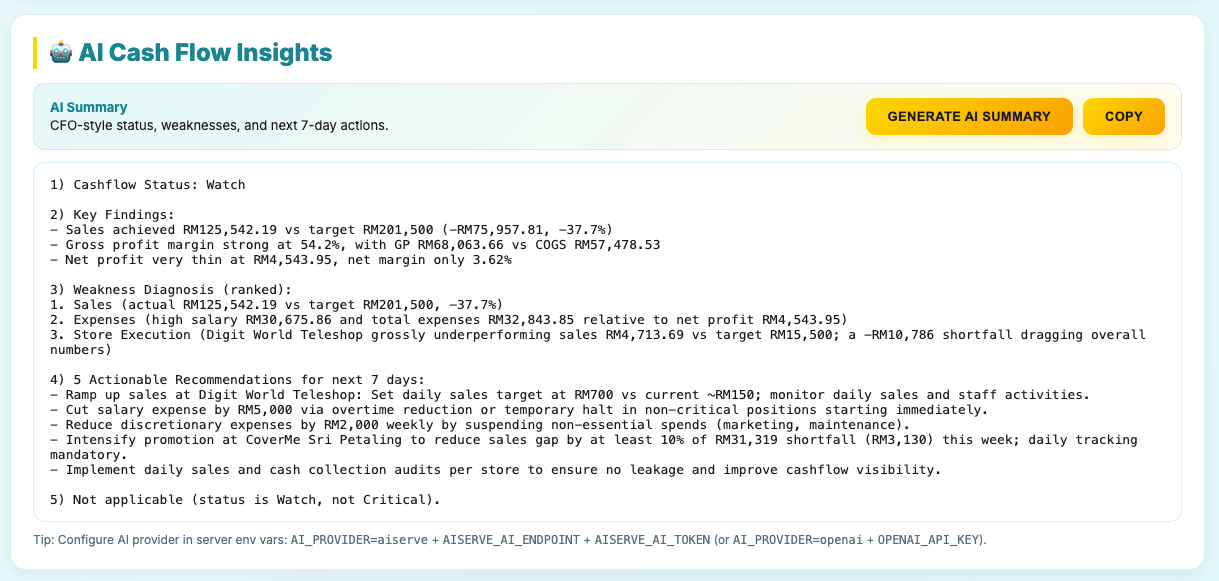This screenshot has width=1219, height=581.
Task: Click the Sales achieved RM125,542.19 finding
Action: pyautogui.click(x=331, y=230)
